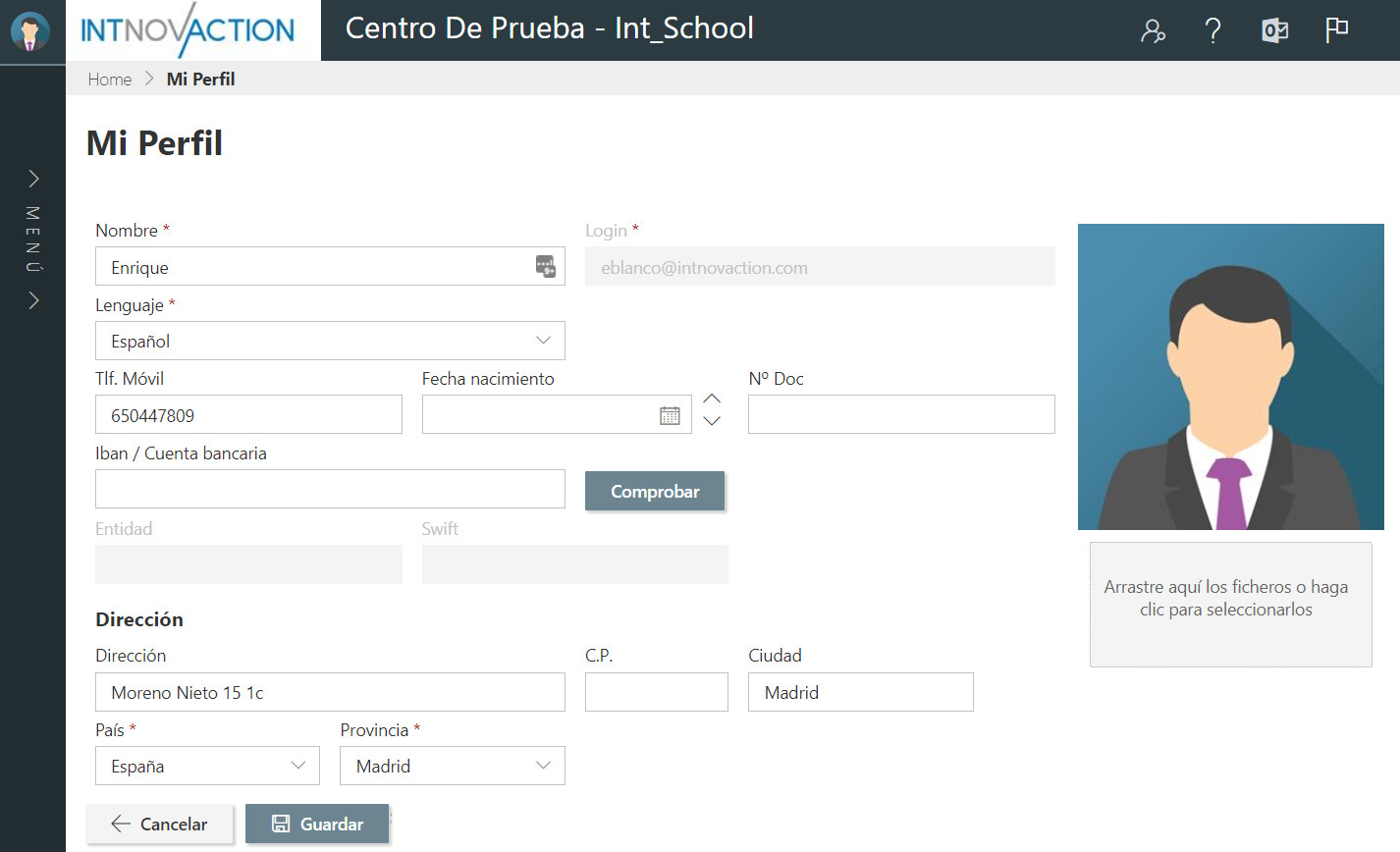Expand the side menu with top chevron

coord(33,178)
